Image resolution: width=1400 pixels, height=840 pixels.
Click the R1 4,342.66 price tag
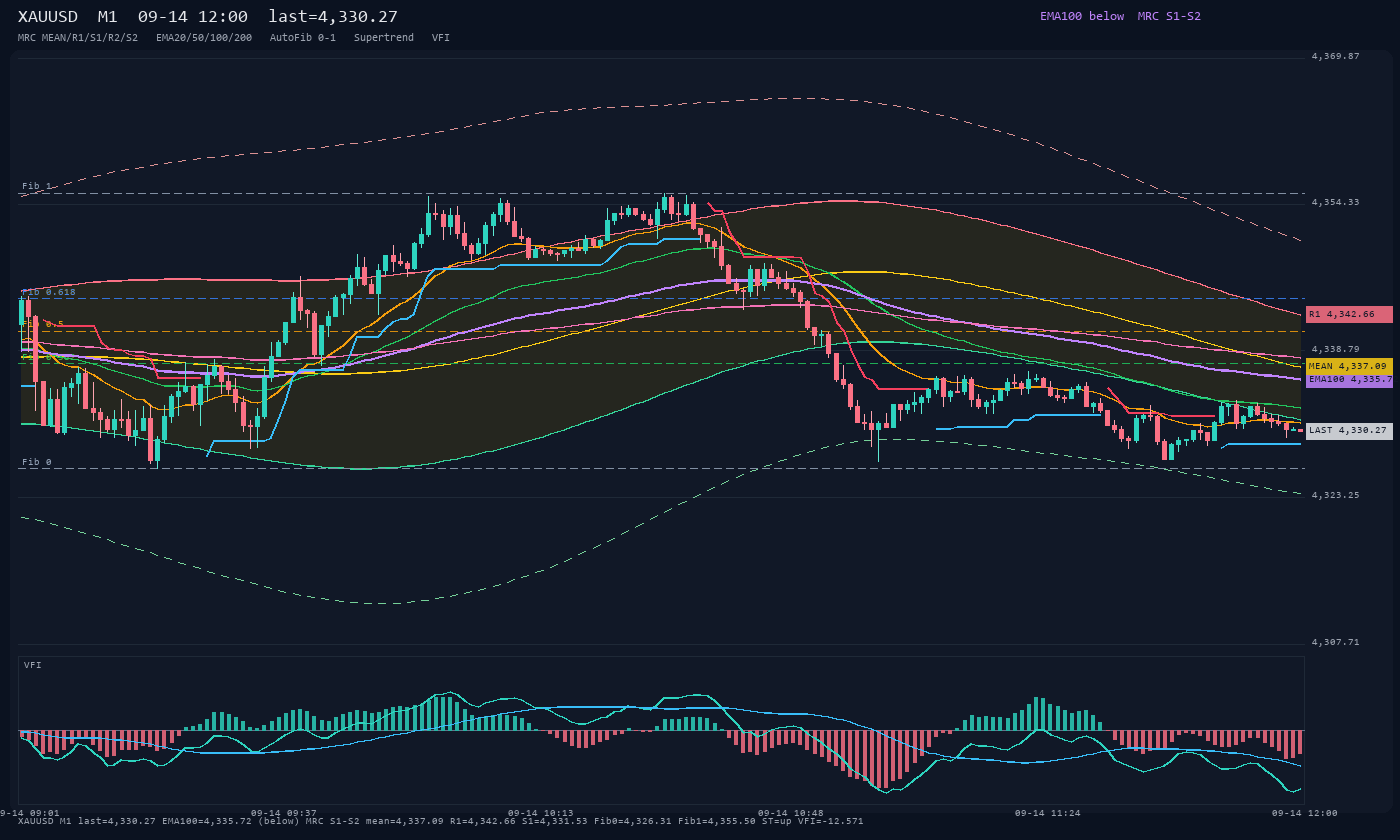click(x=1349, y=314)
